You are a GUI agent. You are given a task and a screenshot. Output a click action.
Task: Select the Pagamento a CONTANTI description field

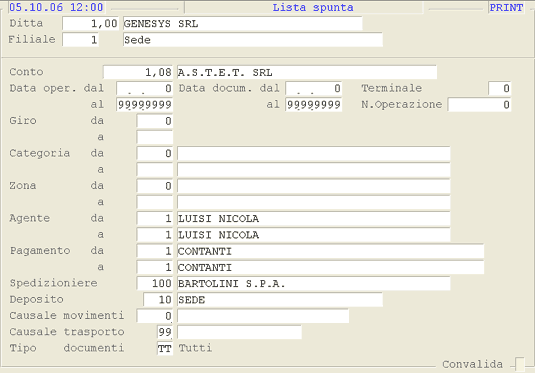330,267
